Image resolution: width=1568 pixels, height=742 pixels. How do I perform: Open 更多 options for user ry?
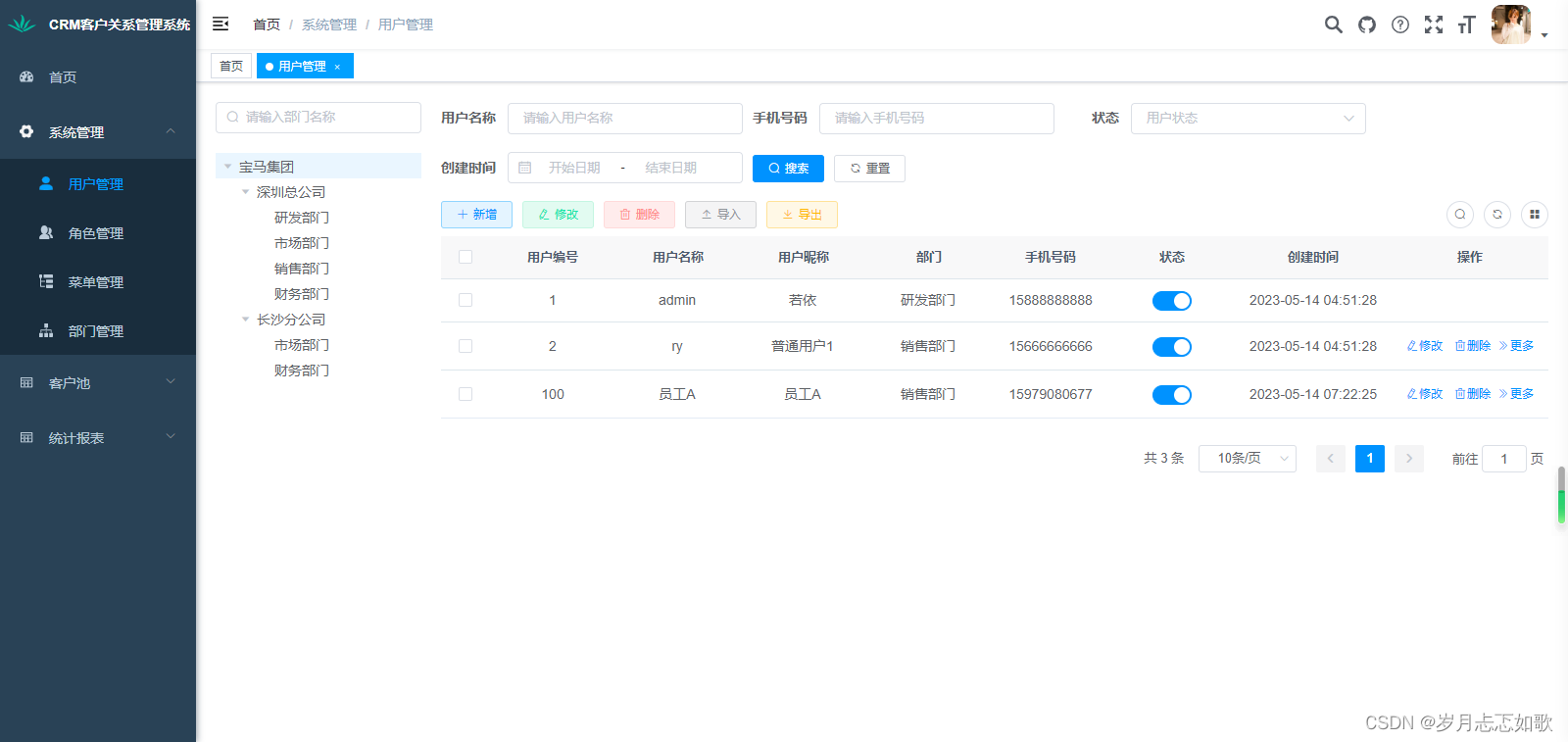pyautogui.click(x=1517, y=346)
